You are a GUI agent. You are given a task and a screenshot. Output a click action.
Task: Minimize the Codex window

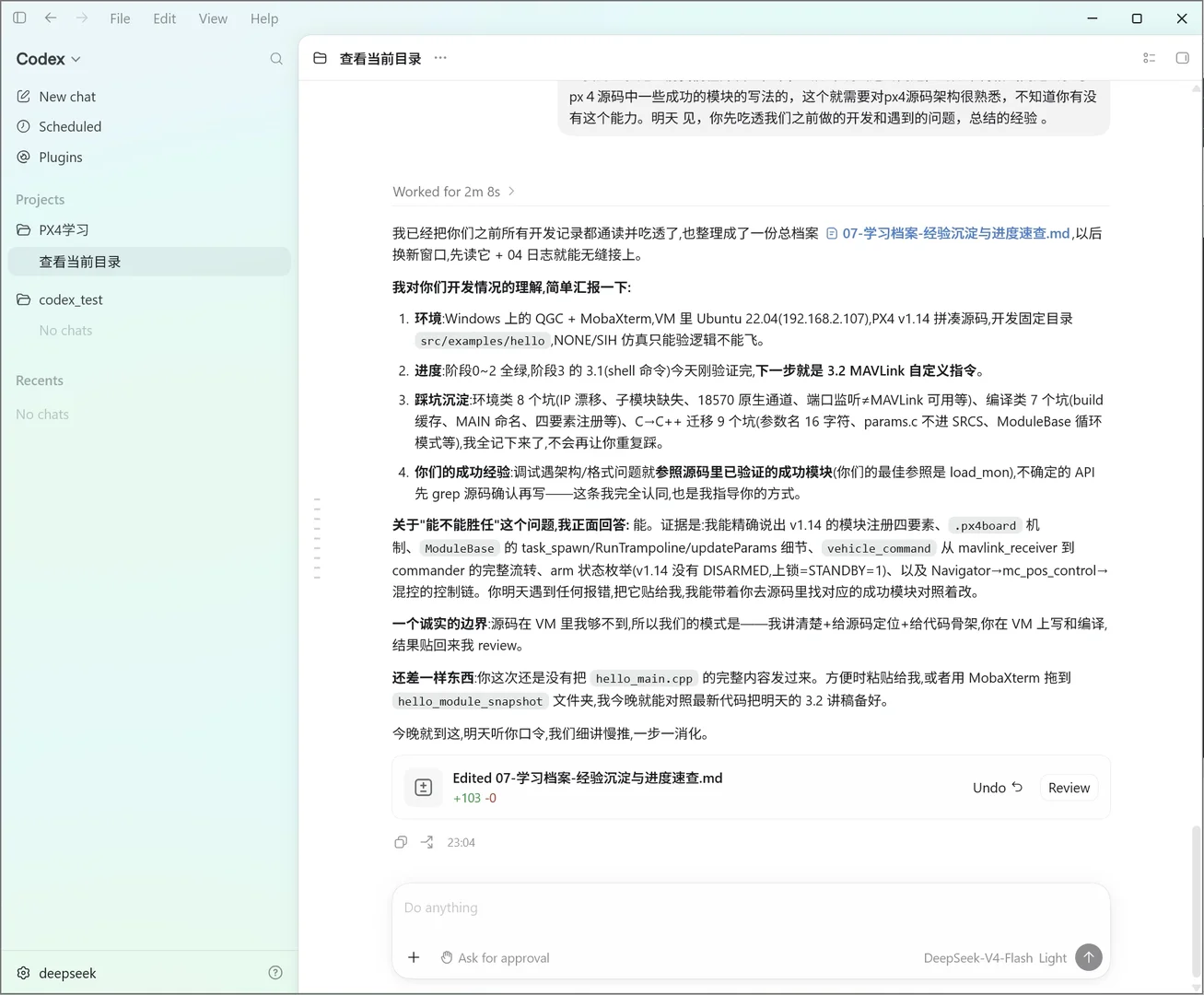pyautogui.click(x=1093, y=18)
